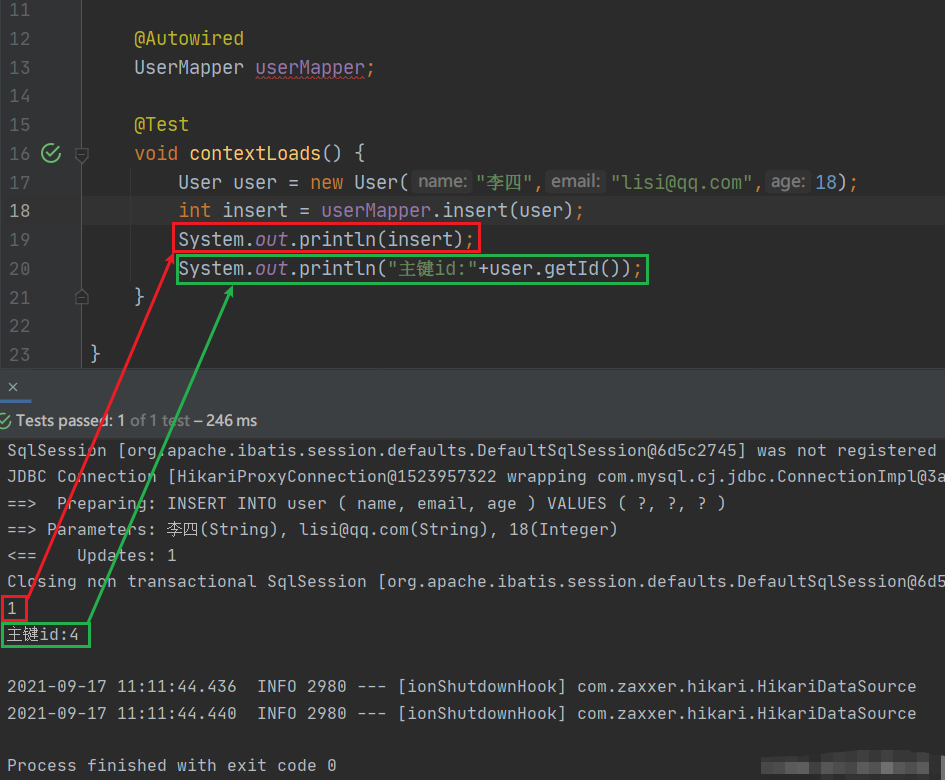Image resolution: width=945 pixels, height=780 pixels.
Task: Click the green test-passed run icon on line 16
Action: tap(51, 153)
